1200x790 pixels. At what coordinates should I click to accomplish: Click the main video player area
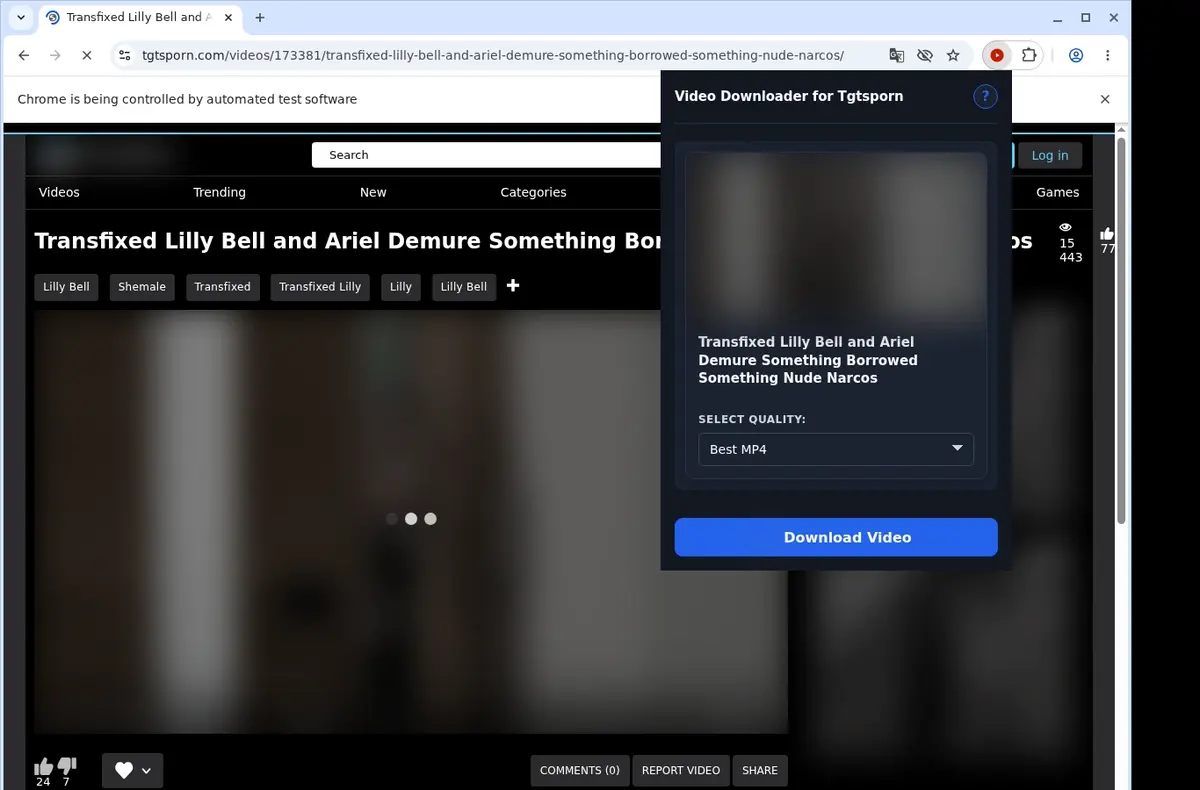(411, 520)
